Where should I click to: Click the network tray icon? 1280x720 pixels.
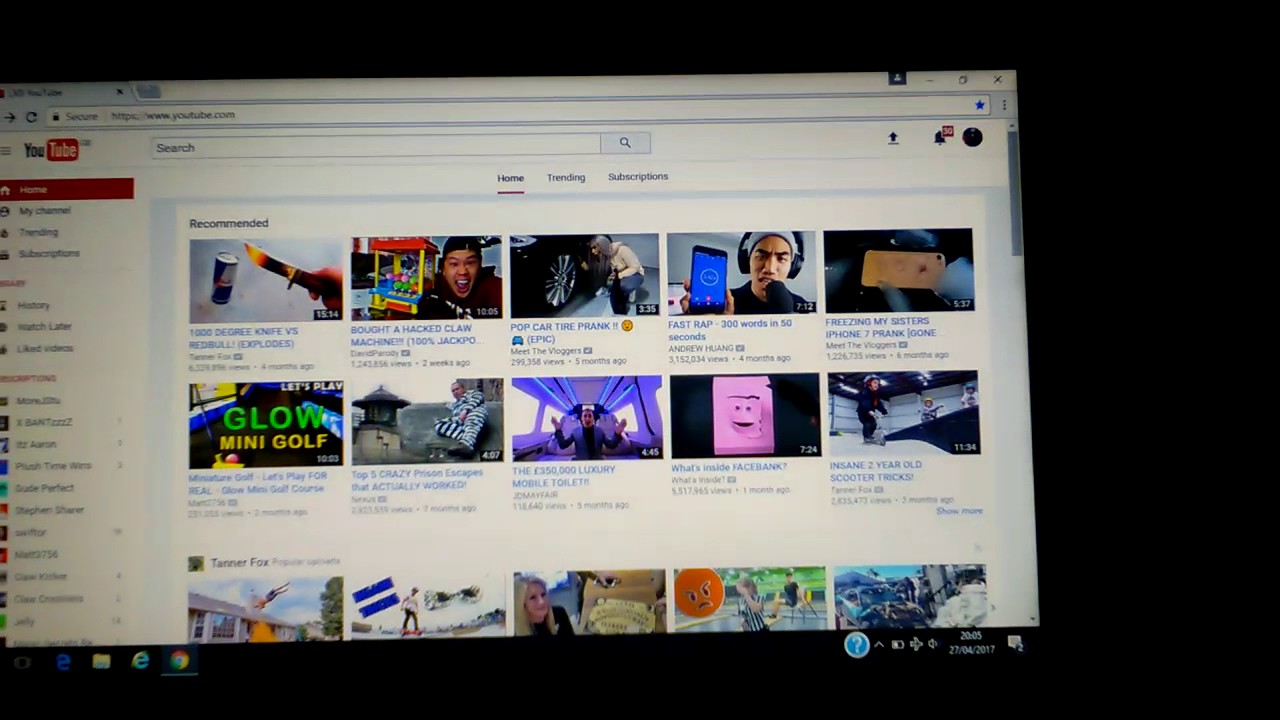(915, 645)
